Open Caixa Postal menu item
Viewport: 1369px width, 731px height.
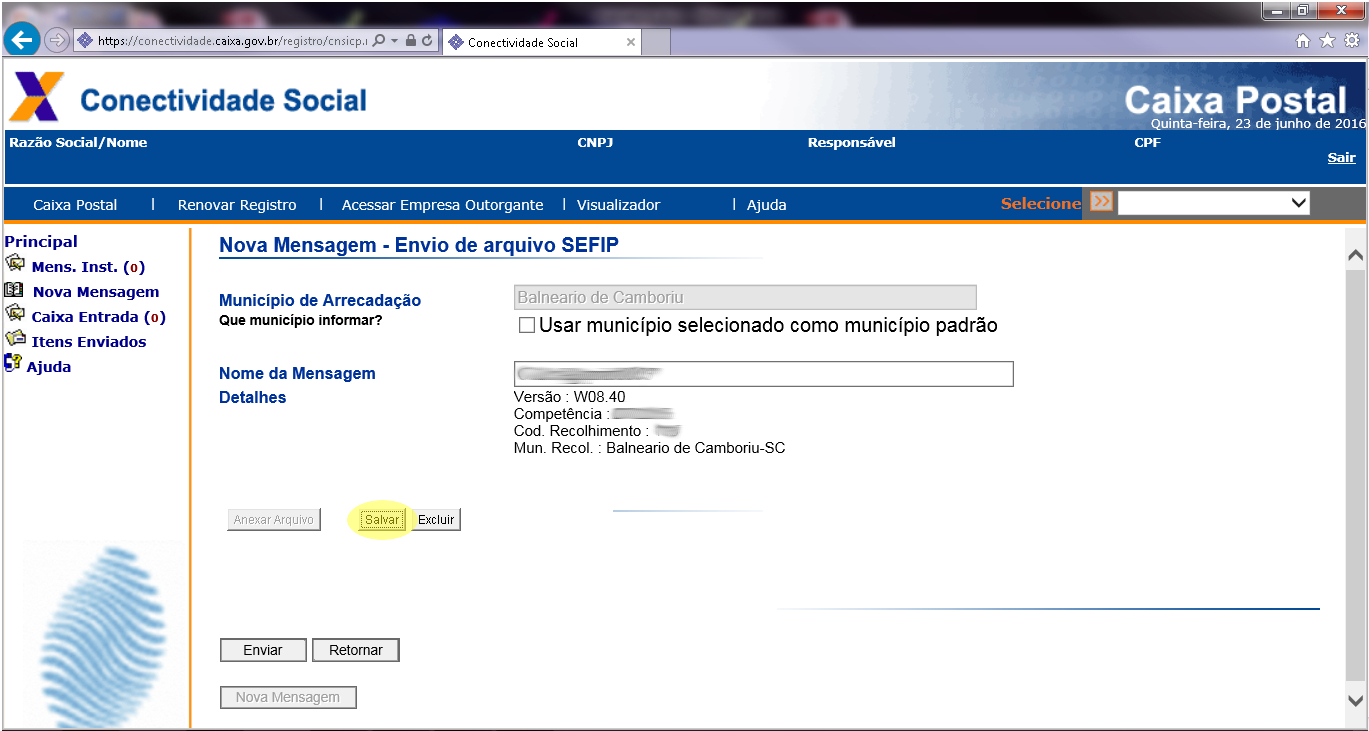[75, 205]
